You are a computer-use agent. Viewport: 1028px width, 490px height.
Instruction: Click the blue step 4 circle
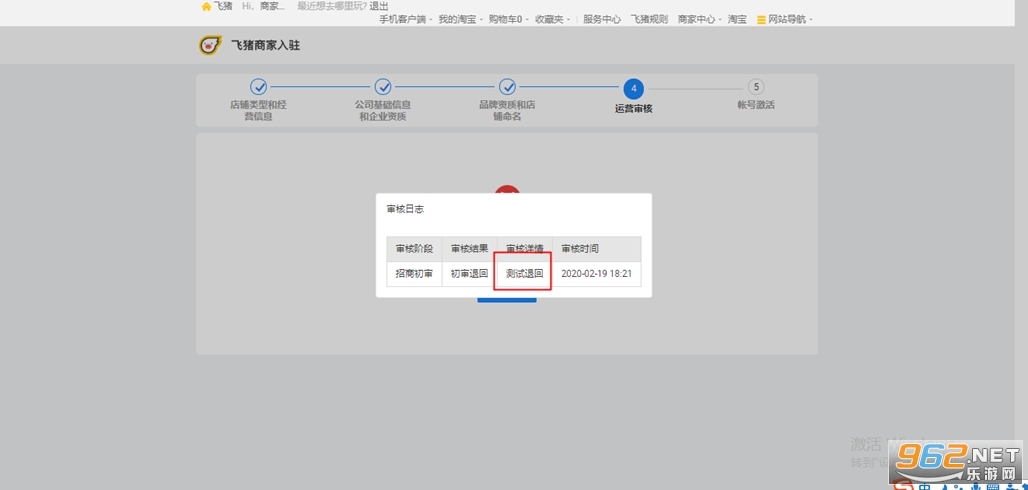pyautogui.click(x=633, y=88)
